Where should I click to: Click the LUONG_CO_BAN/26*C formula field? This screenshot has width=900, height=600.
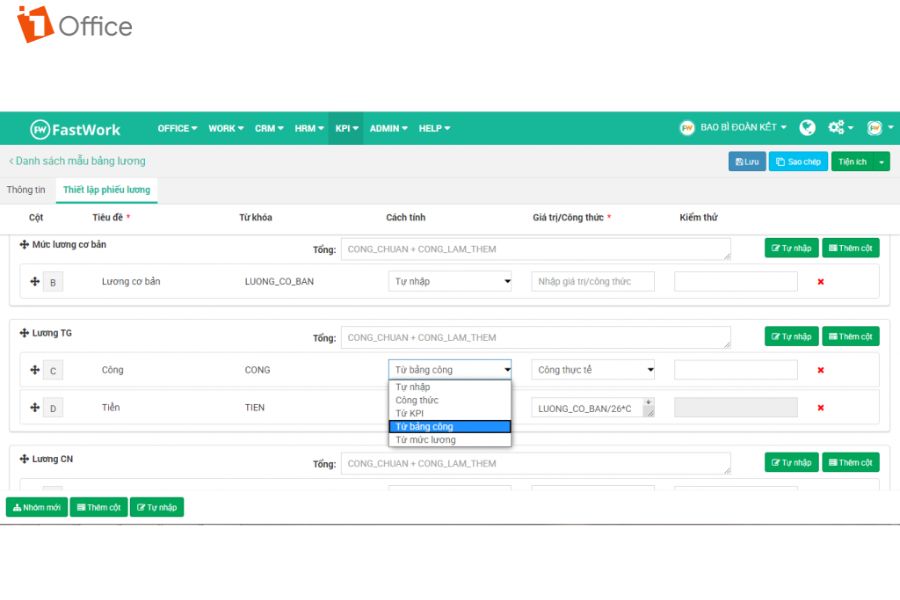tap(593, 408)
